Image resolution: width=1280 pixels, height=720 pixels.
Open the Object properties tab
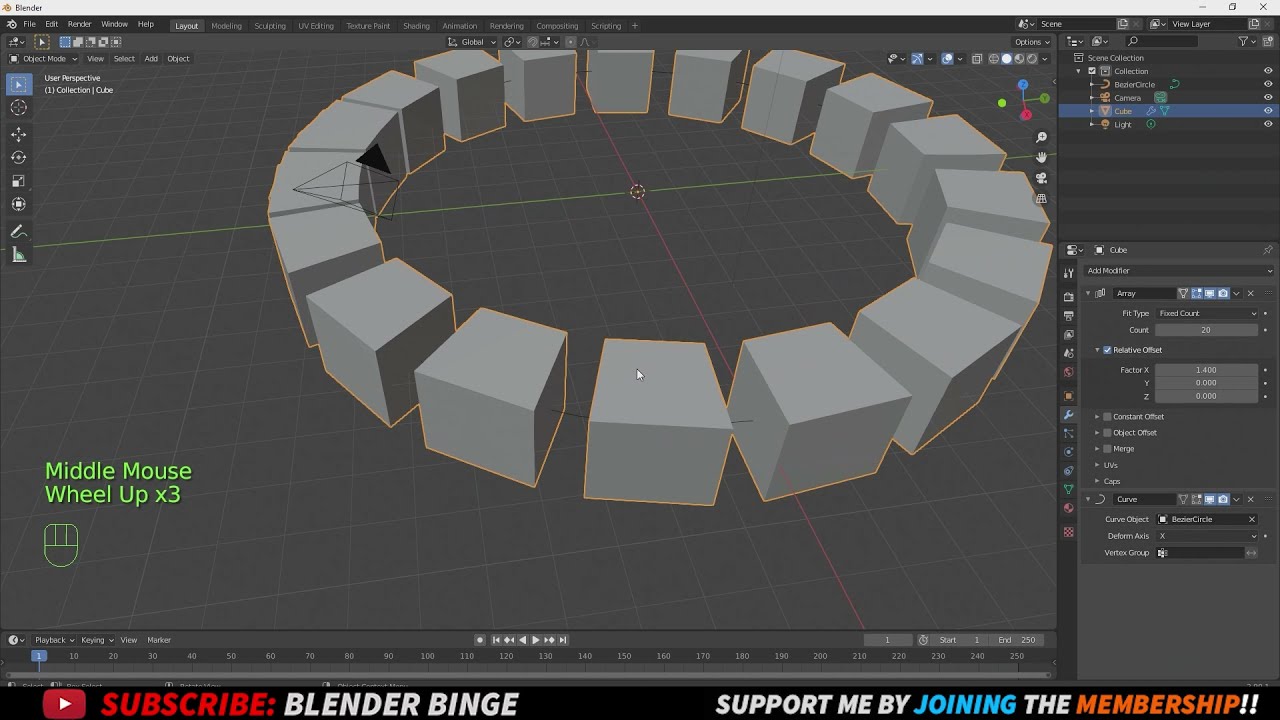1068,396
